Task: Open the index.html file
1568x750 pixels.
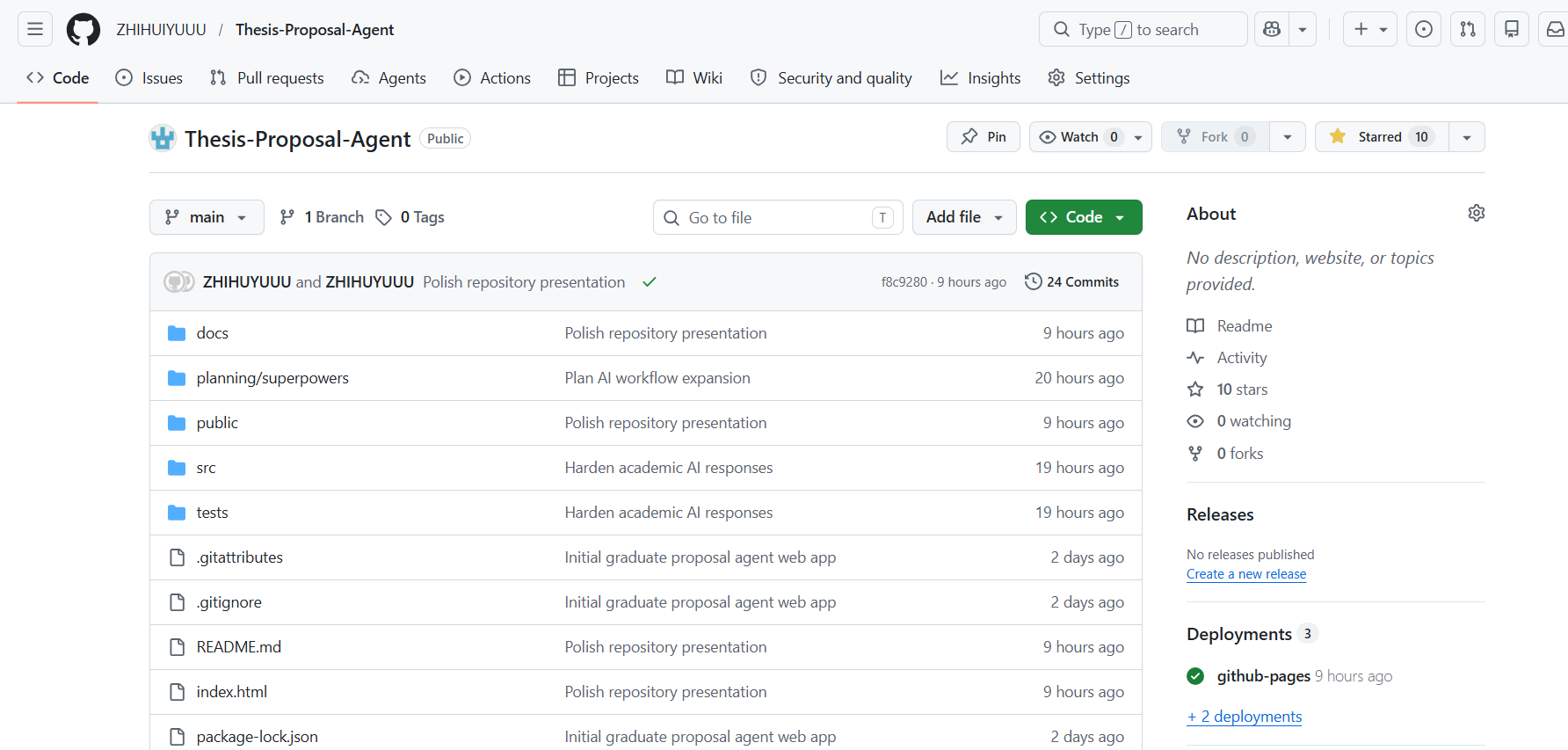Action: [x=232, y=692]
